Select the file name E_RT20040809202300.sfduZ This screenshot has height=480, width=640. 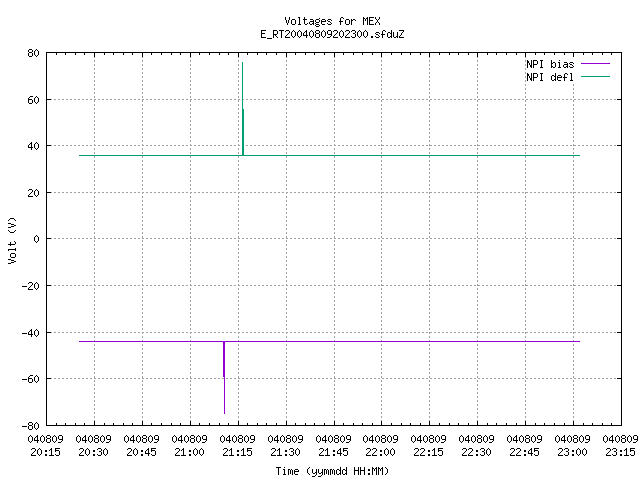[332, 34]
